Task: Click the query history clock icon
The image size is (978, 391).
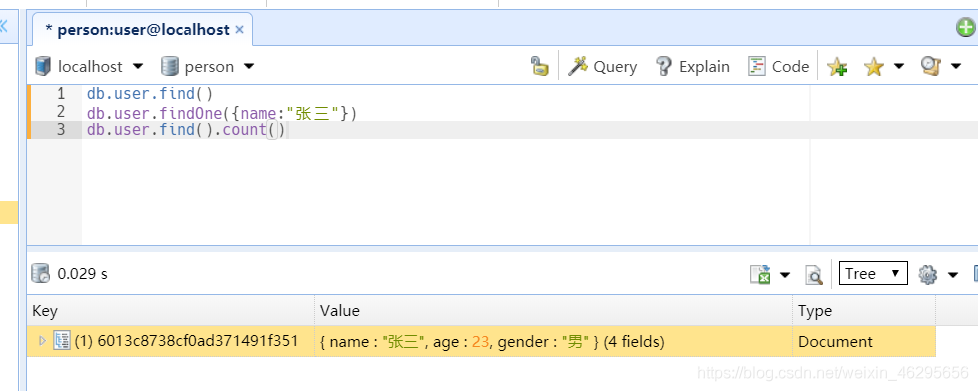Action: (931, 66)
